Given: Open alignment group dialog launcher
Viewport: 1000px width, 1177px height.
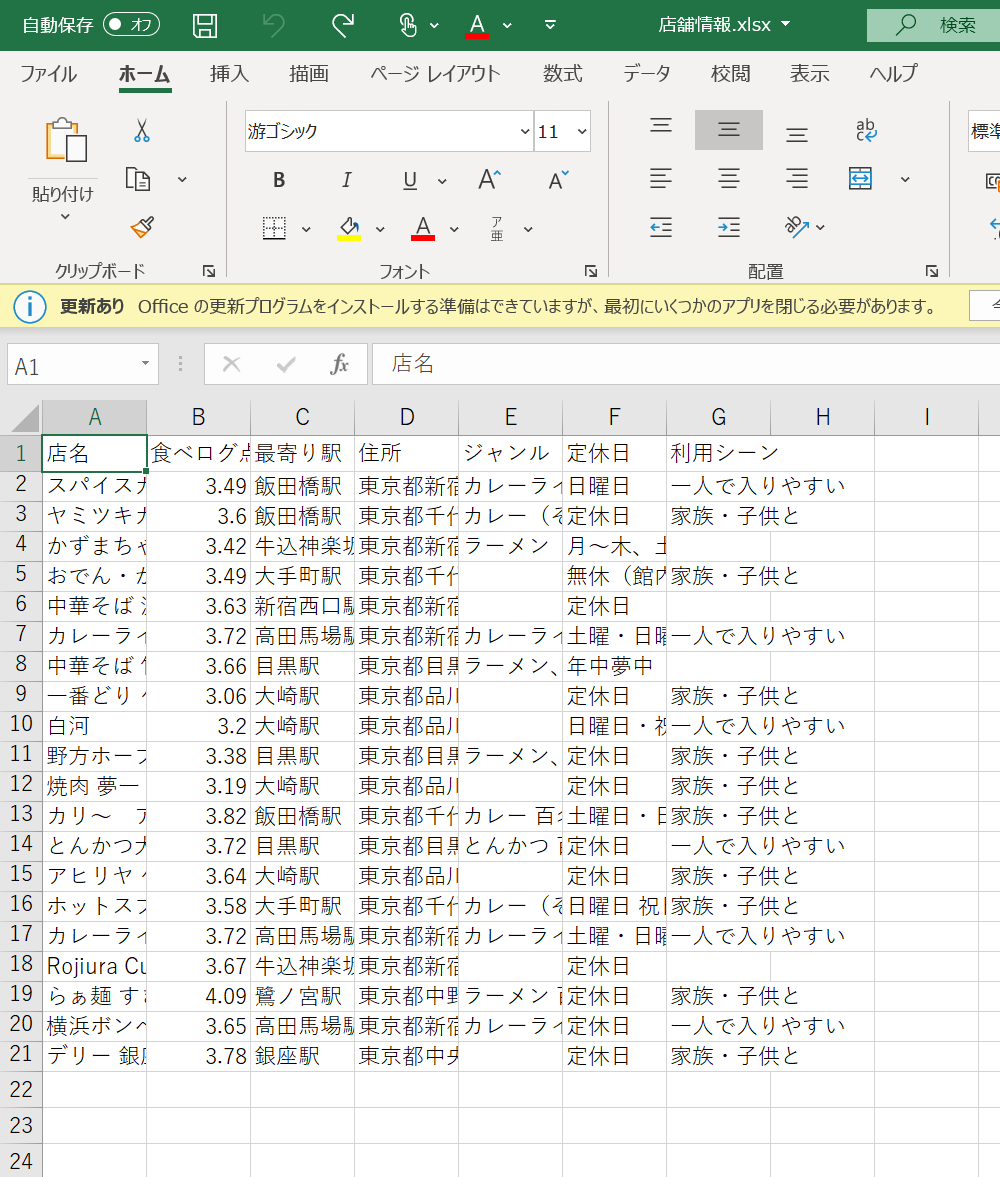Looking at the screenshot, I should (x=932, y=272).
